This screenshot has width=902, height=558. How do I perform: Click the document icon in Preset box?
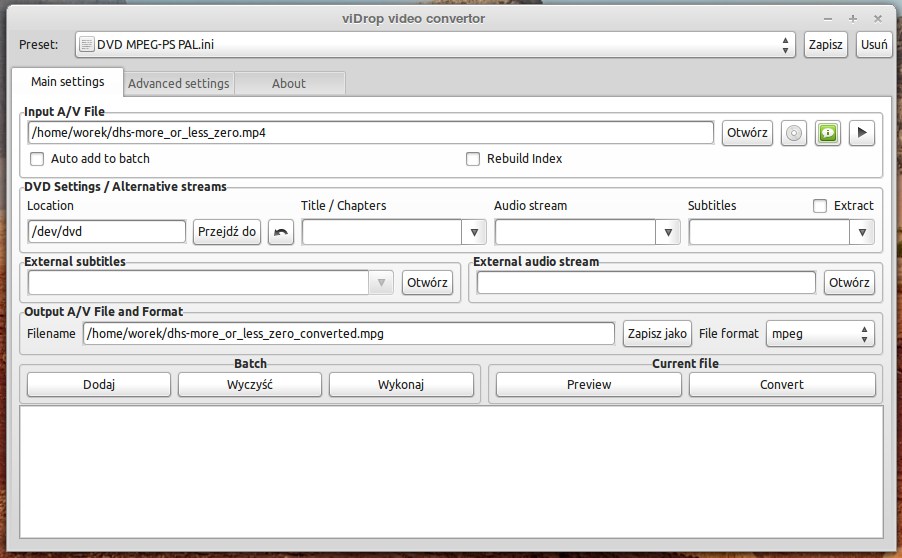click(86, 44)
